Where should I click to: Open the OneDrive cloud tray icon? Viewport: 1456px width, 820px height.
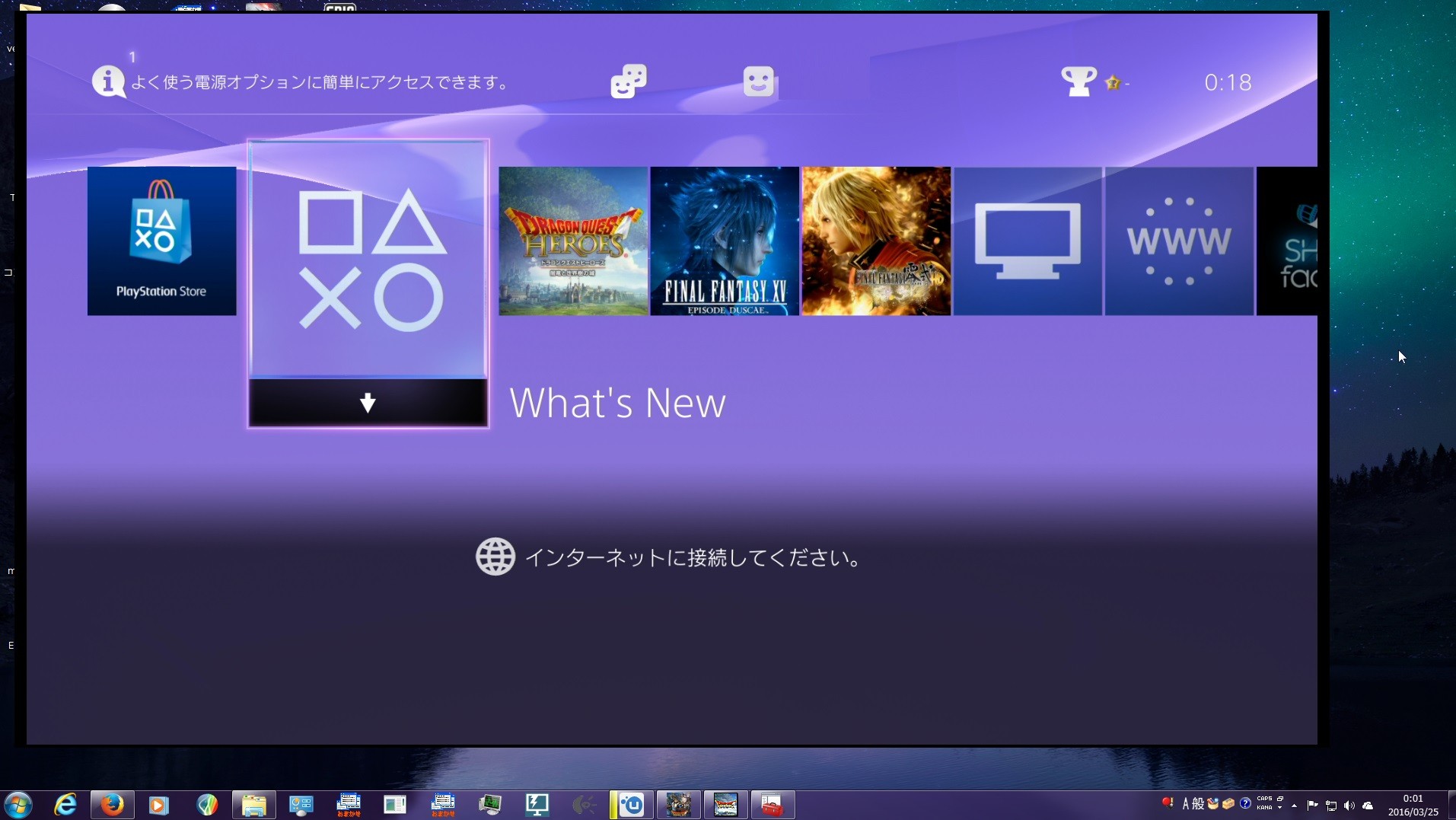coord(1368,806)
